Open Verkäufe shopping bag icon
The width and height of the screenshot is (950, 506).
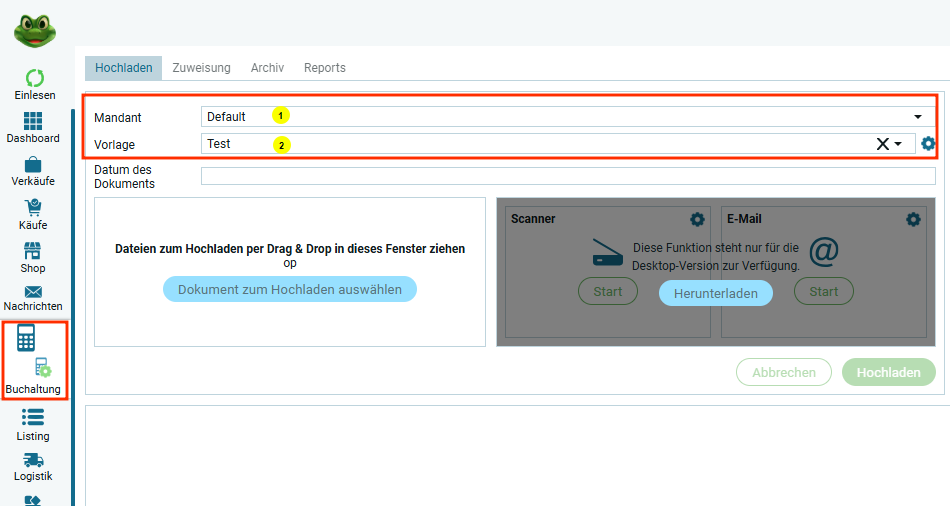[x=33, y=165]
